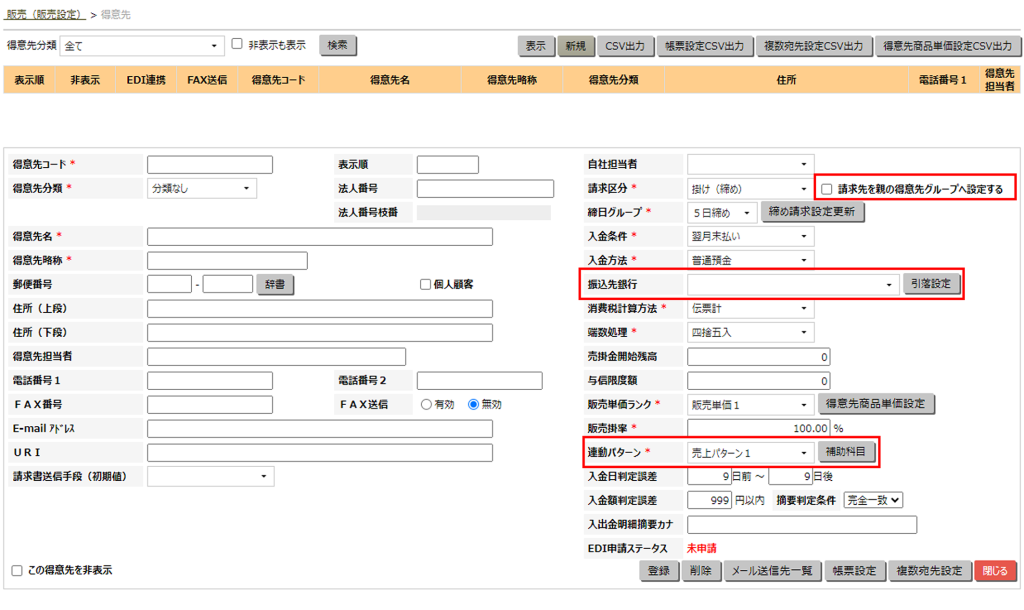Click the 得意先商品単価設定CSV出力 button

pyautogui.click(x=948, y=46)
